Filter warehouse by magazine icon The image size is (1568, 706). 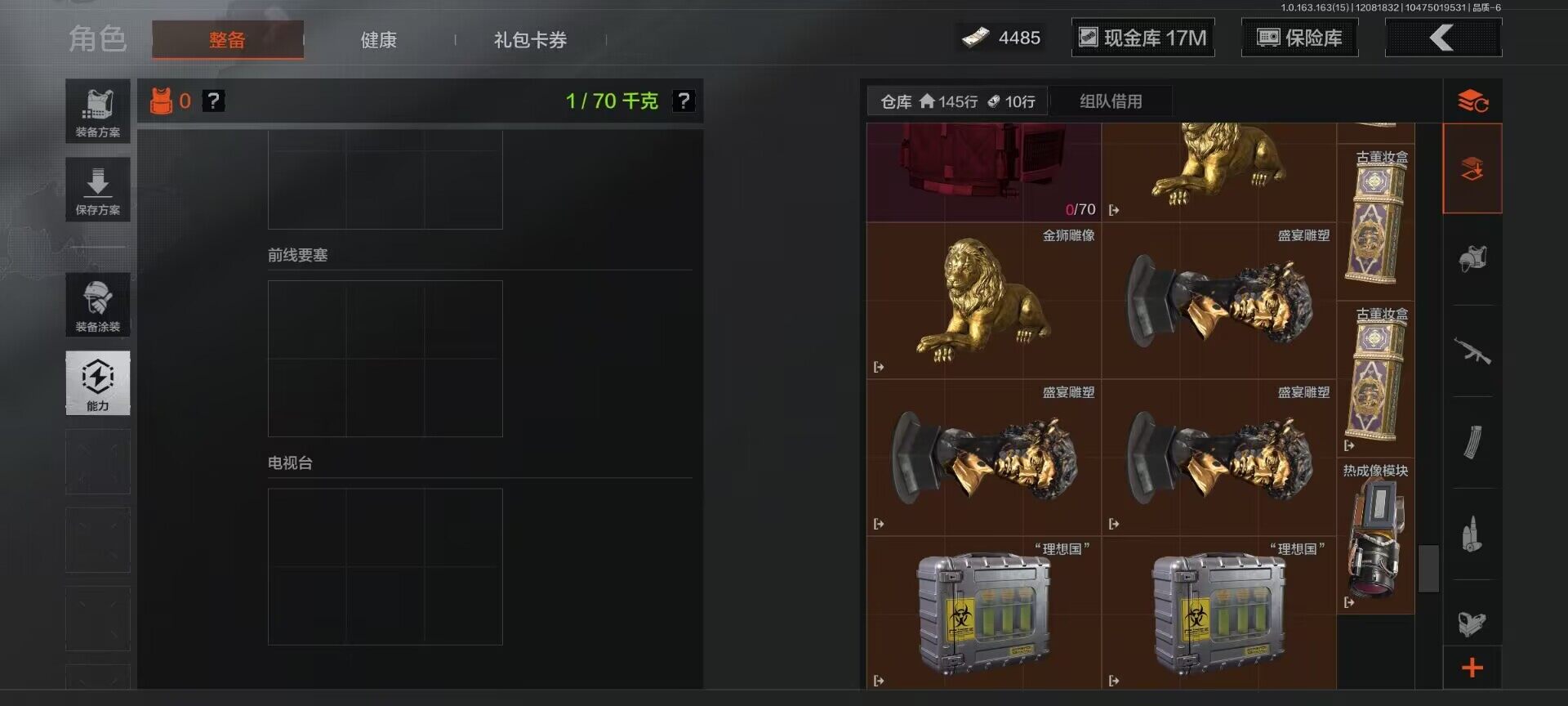1472,444
